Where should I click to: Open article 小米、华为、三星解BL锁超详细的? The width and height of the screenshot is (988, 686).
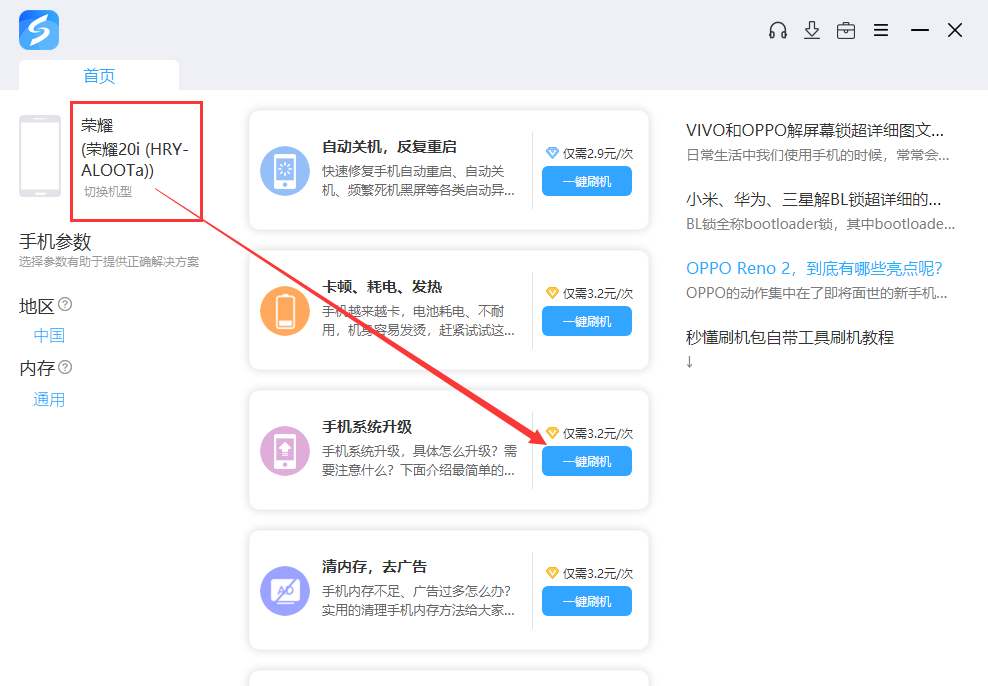coord(813,200)
